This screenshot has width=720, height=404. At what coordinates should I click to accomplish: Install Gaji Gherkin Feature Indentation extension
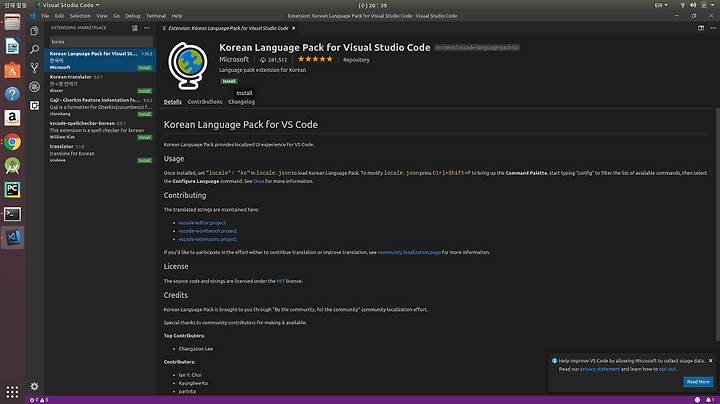pos(145,114)
